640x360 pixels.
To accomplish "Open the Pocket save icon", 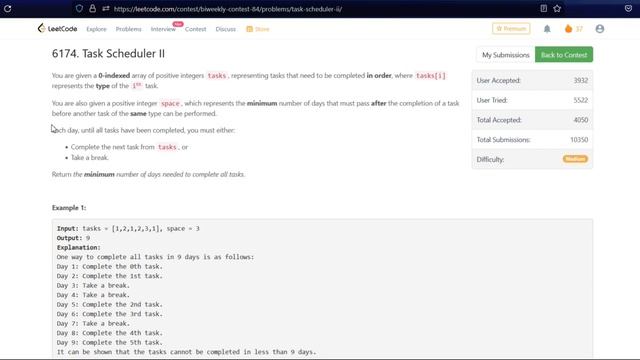I will (628, 9).
